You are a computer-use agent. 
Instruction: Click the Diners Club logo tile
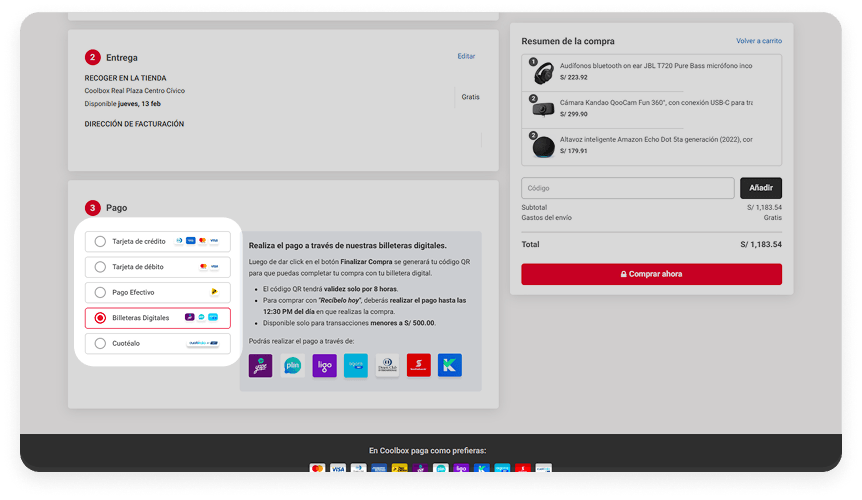387,365
